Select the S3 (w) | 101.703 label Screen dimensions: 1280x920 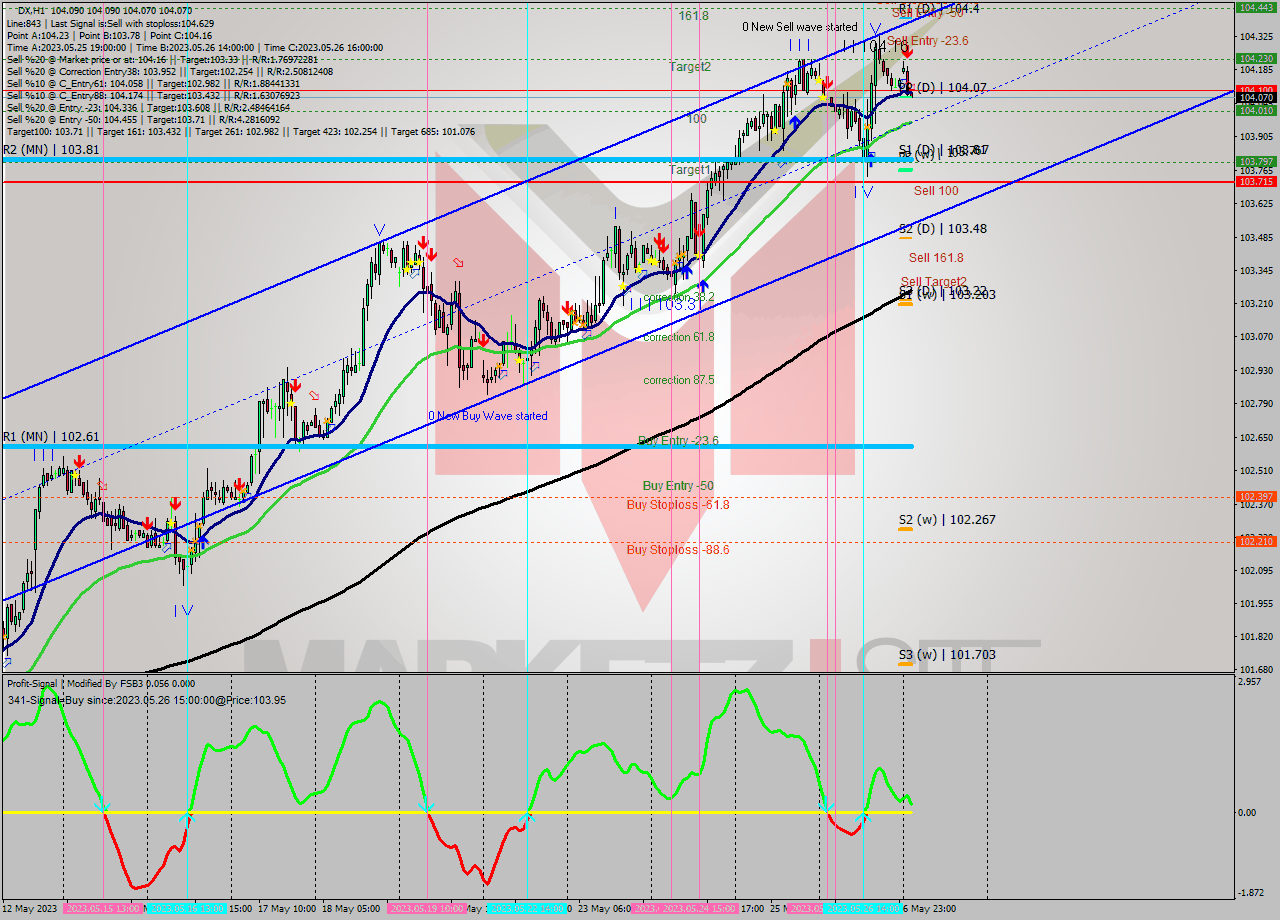(946, 655)
